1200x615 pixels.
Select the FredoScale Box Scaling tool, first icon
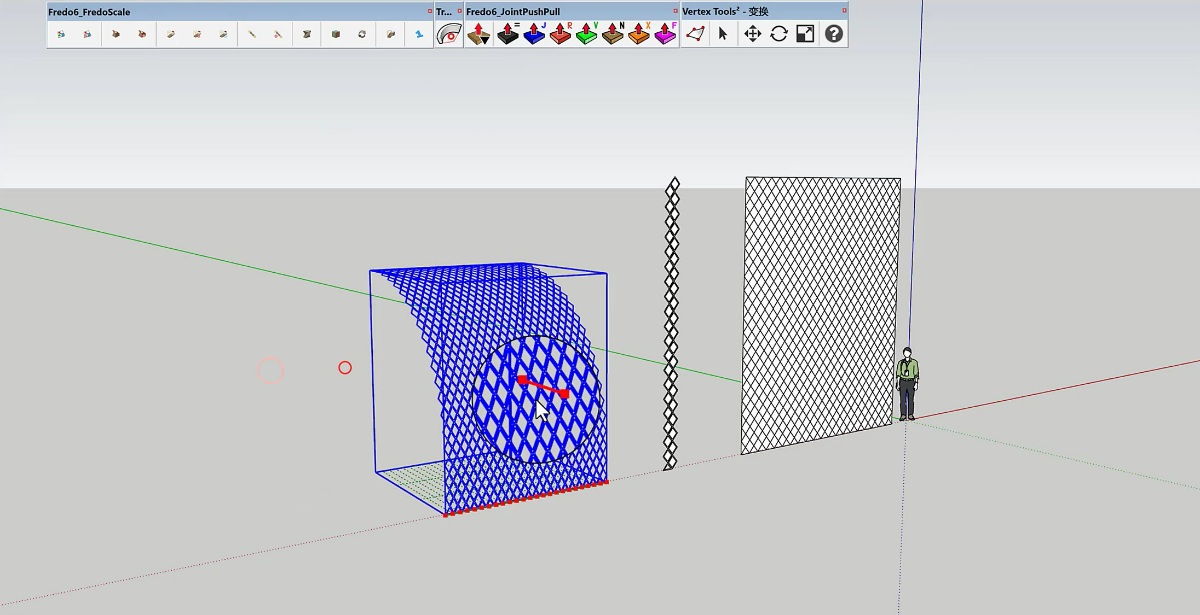61,34
